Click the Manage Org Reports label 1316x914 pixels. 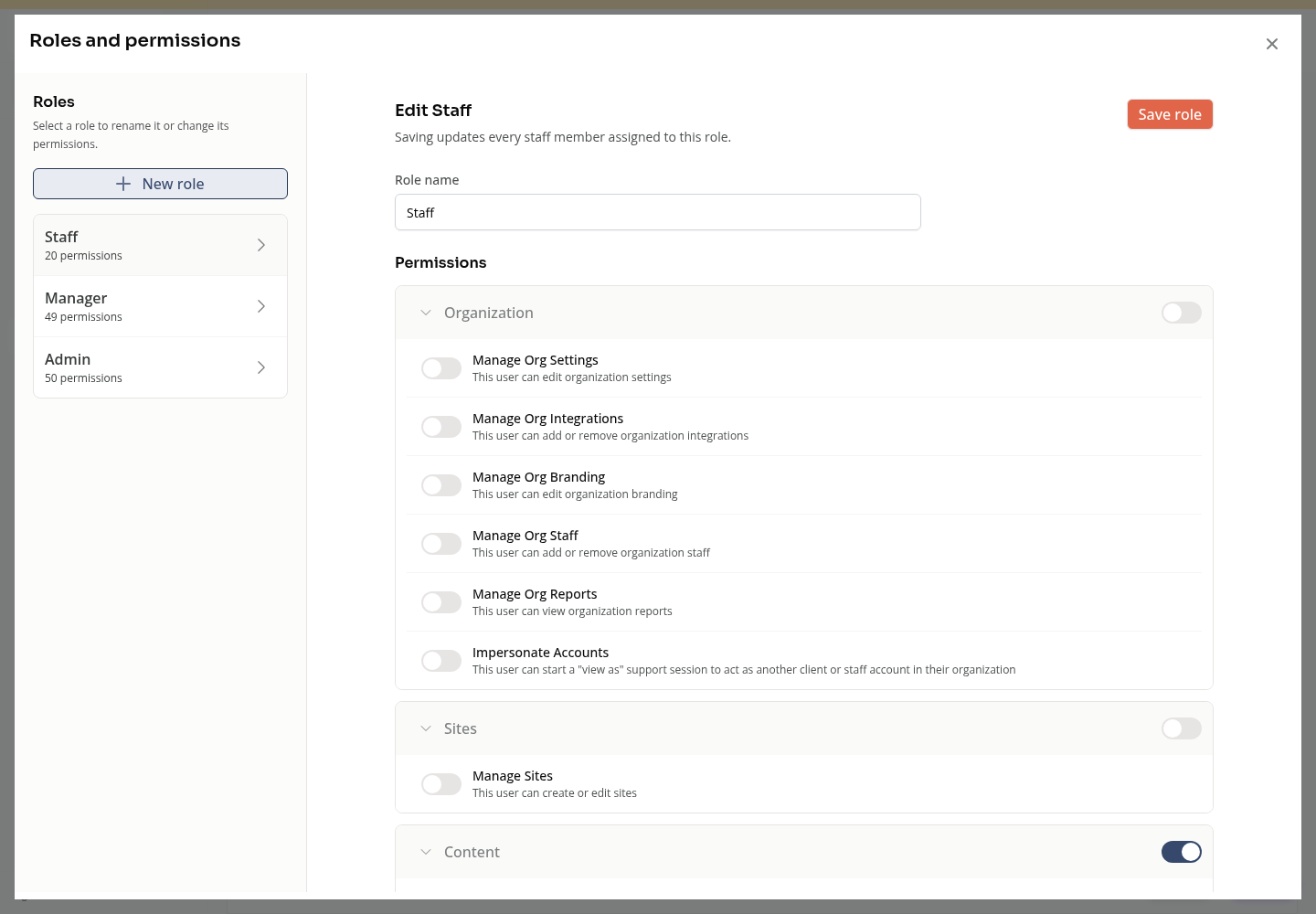535,594
